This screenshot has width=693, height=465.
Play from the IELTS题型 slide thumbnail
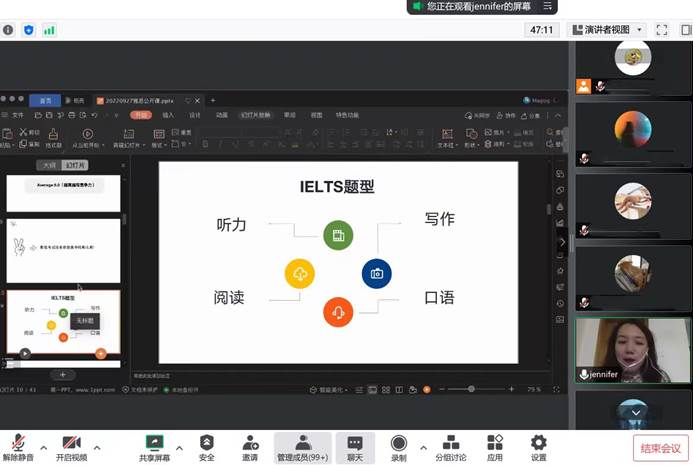[25, 353]
